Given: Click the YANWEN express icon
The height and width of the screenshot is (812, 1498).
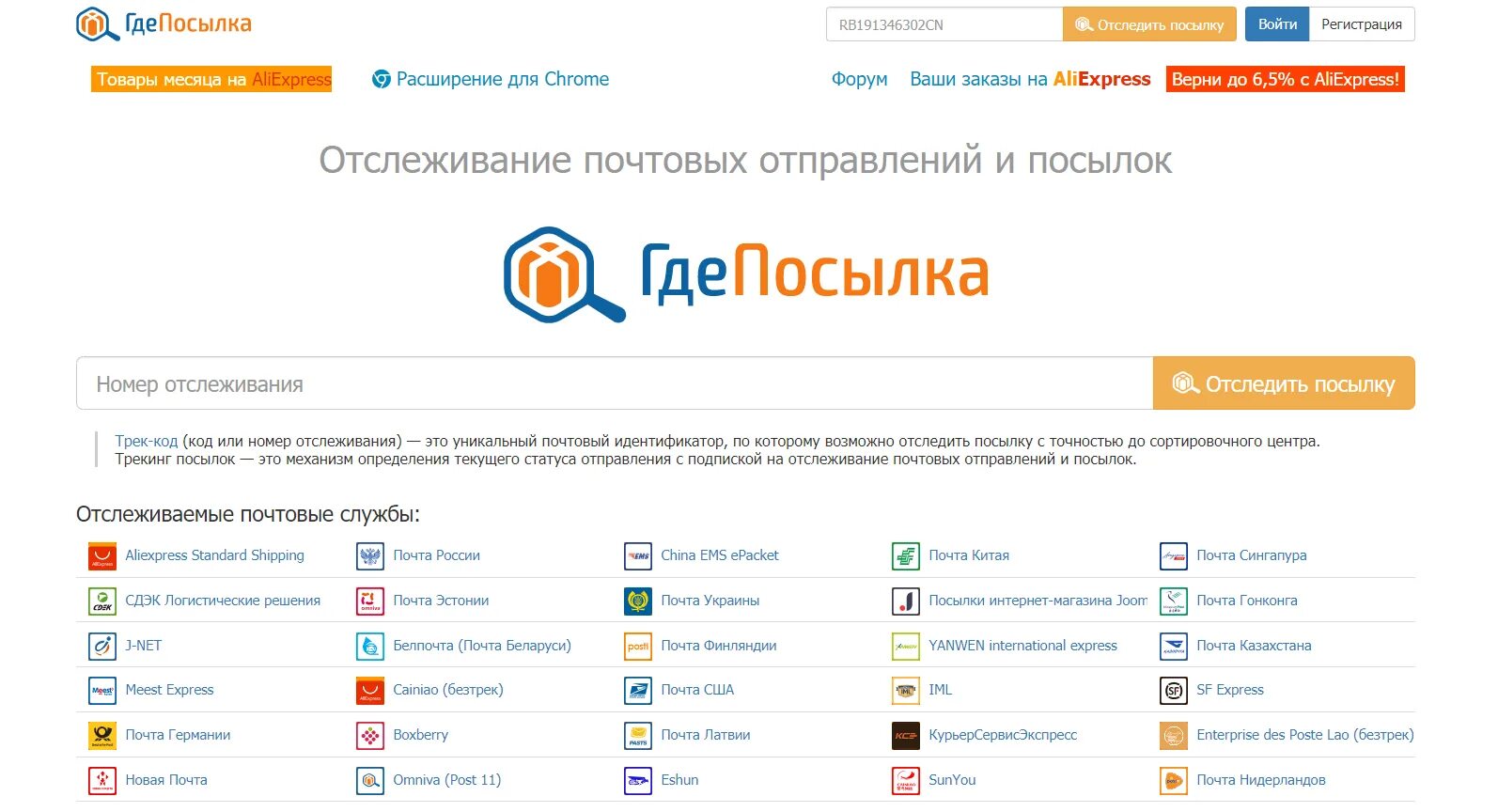Looking at the screenshot, I should tap(906, 647).
